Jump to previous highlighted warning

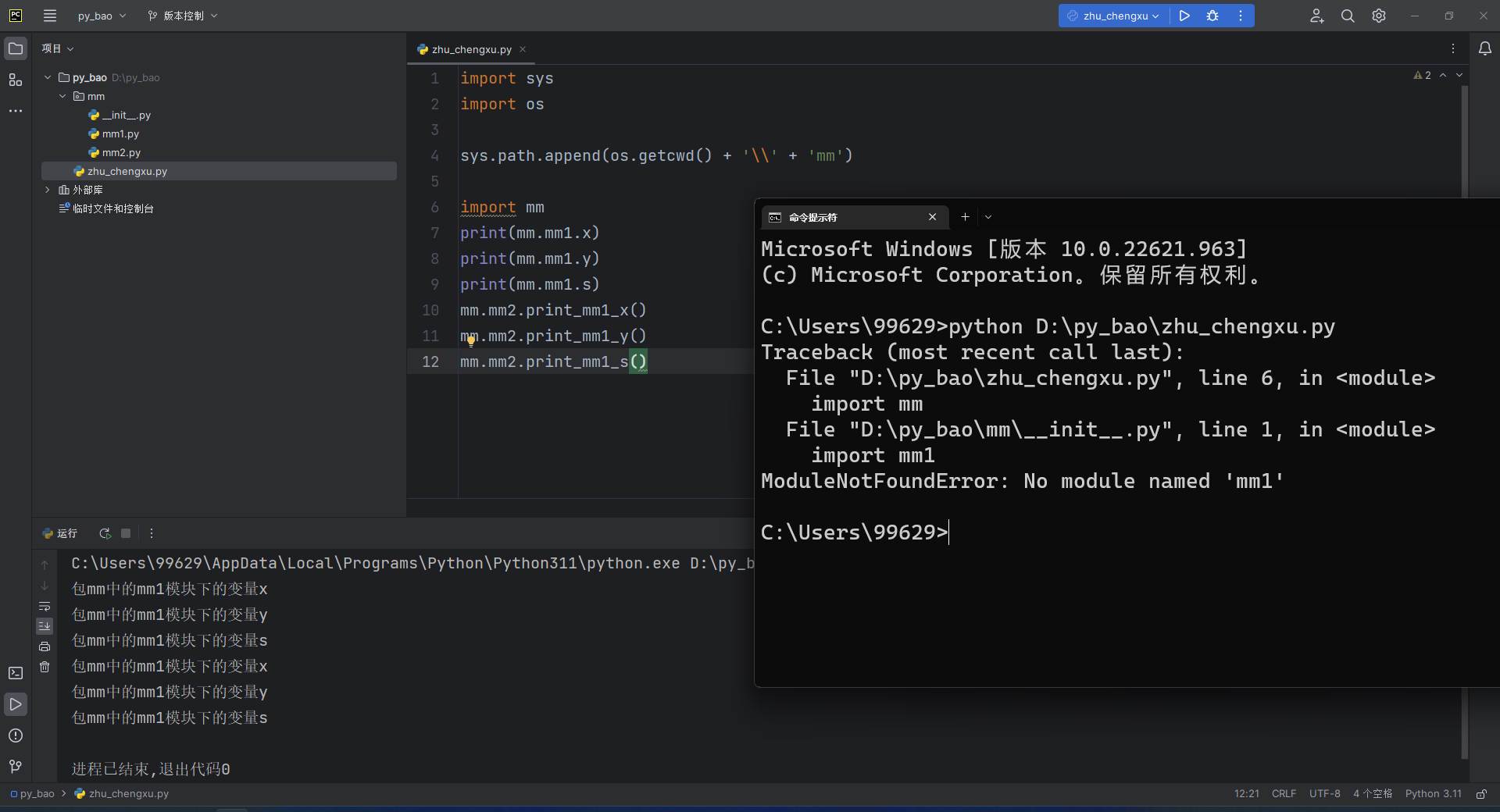click(x=1443, y=75)
